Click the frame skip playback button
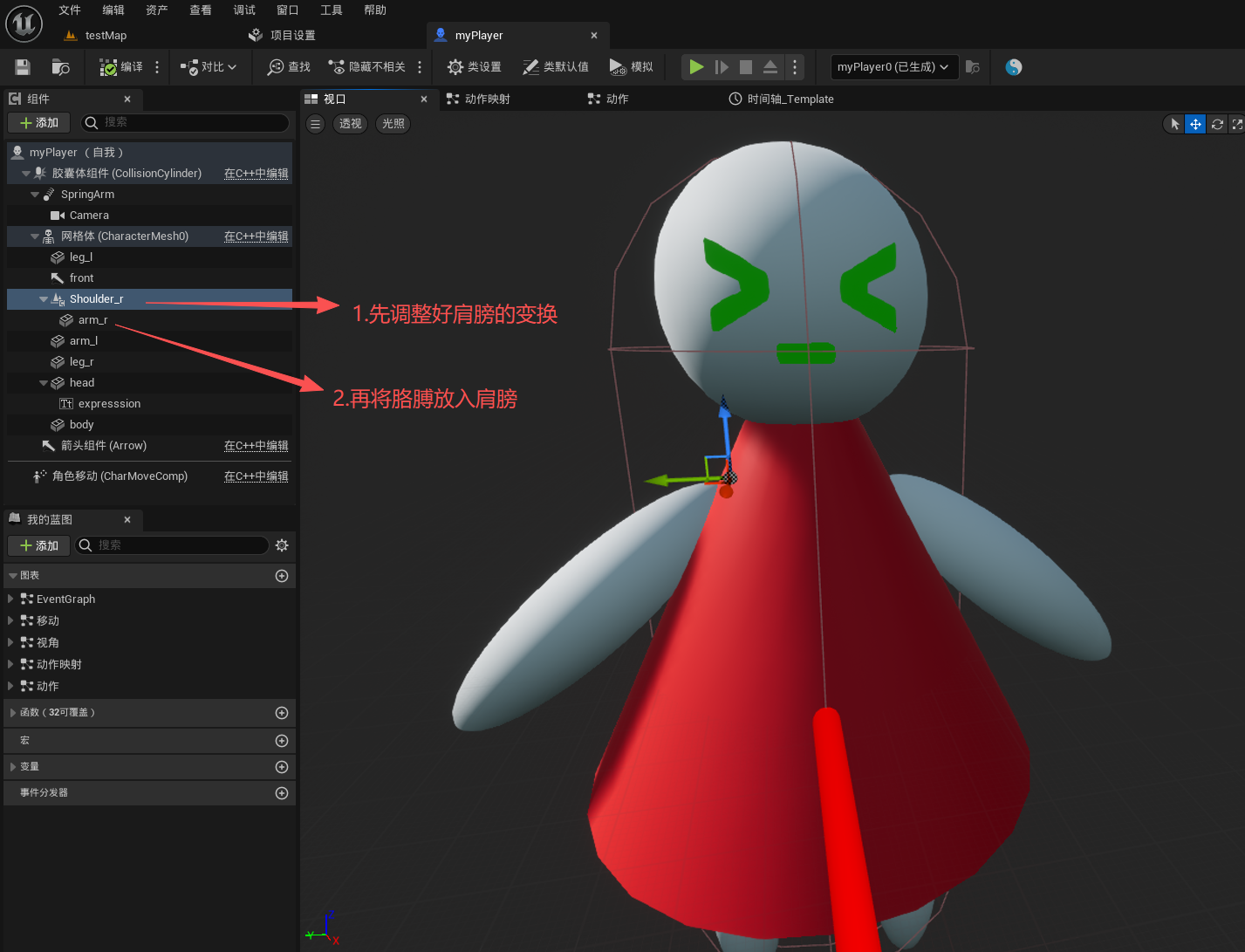The image size is (1245, 952). coord(722,67)
